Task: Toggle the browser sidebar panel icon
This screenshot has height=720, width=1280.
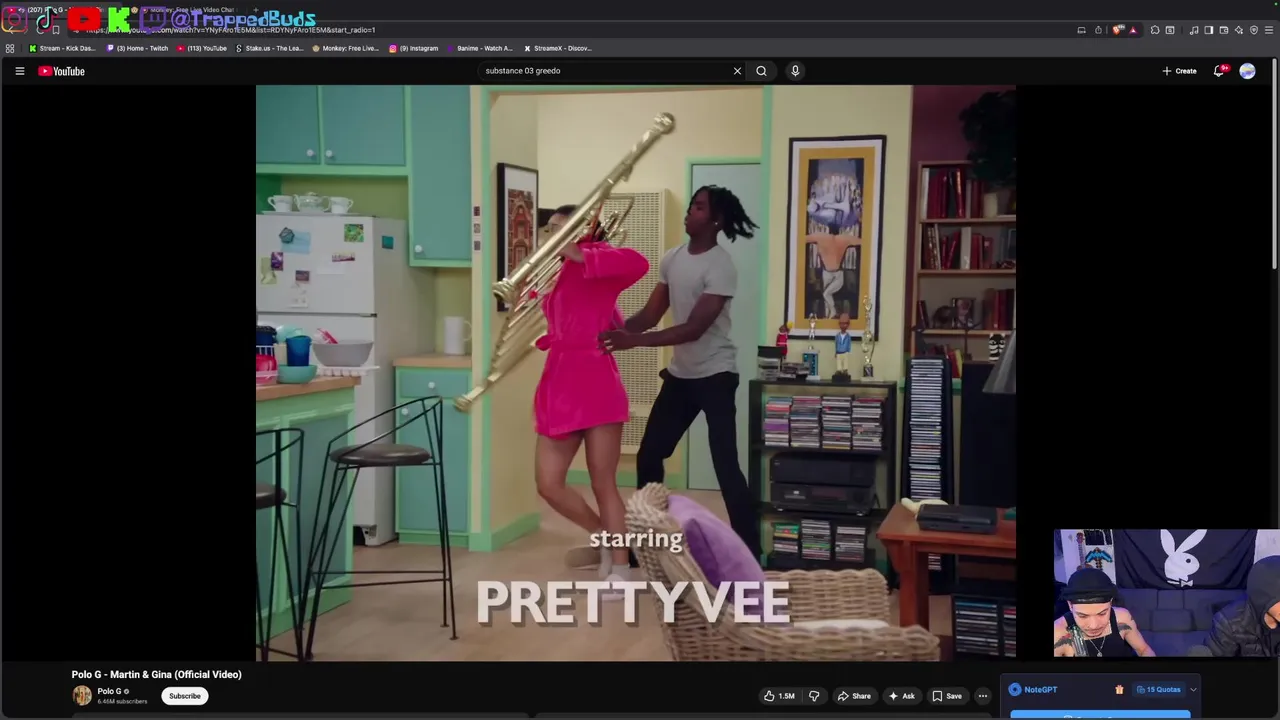Action: 1208,30
